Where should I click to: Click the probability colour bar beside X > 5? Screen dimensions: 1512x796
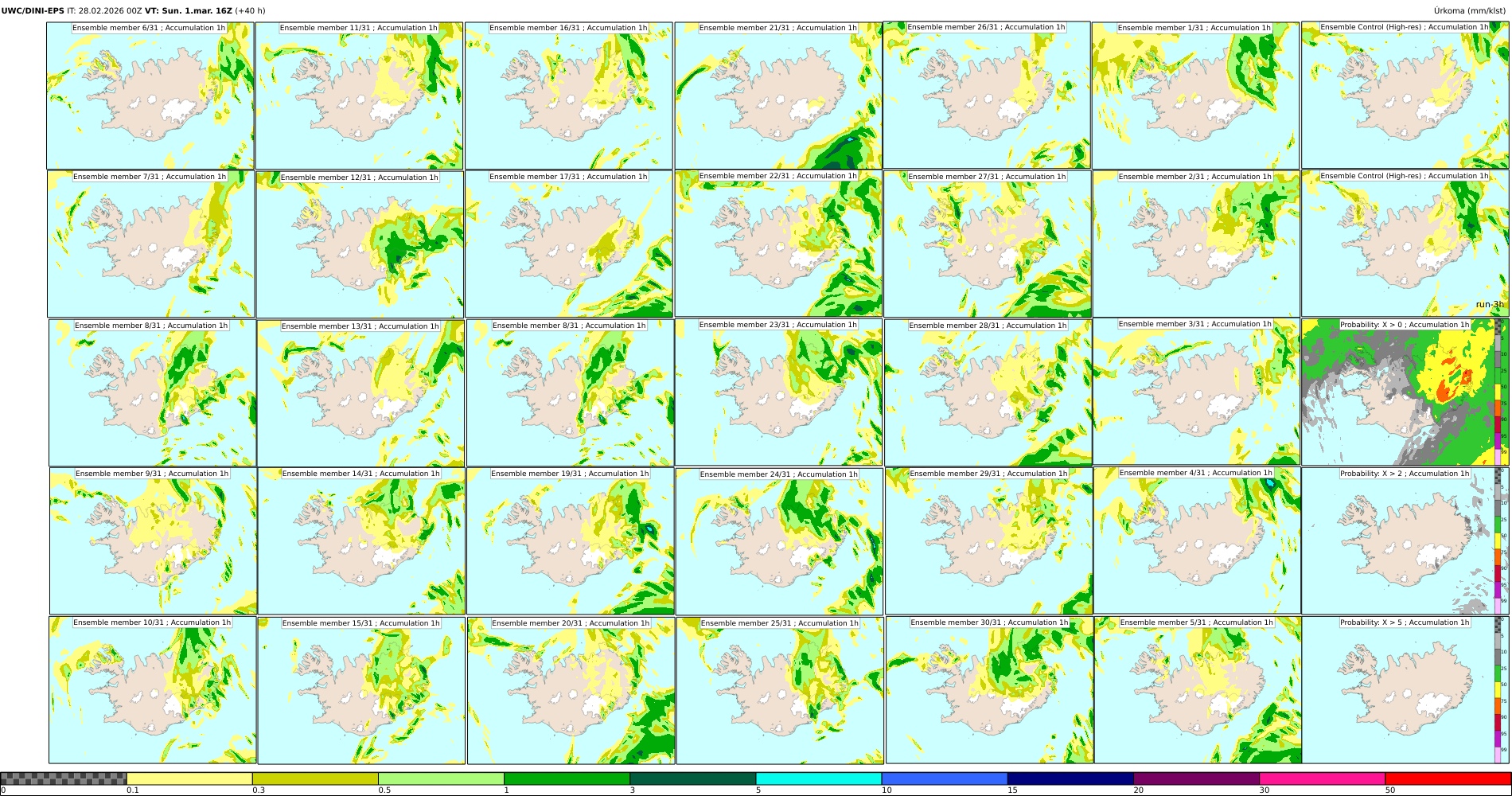[x=1499, y=689]
